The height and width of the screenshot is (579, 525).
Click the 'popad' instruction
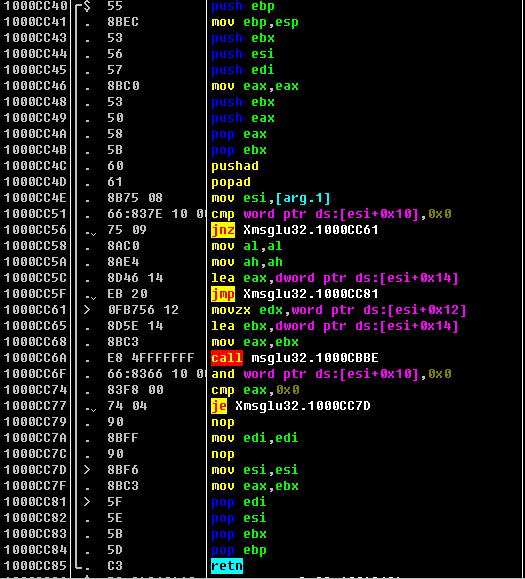coord(231,182)
